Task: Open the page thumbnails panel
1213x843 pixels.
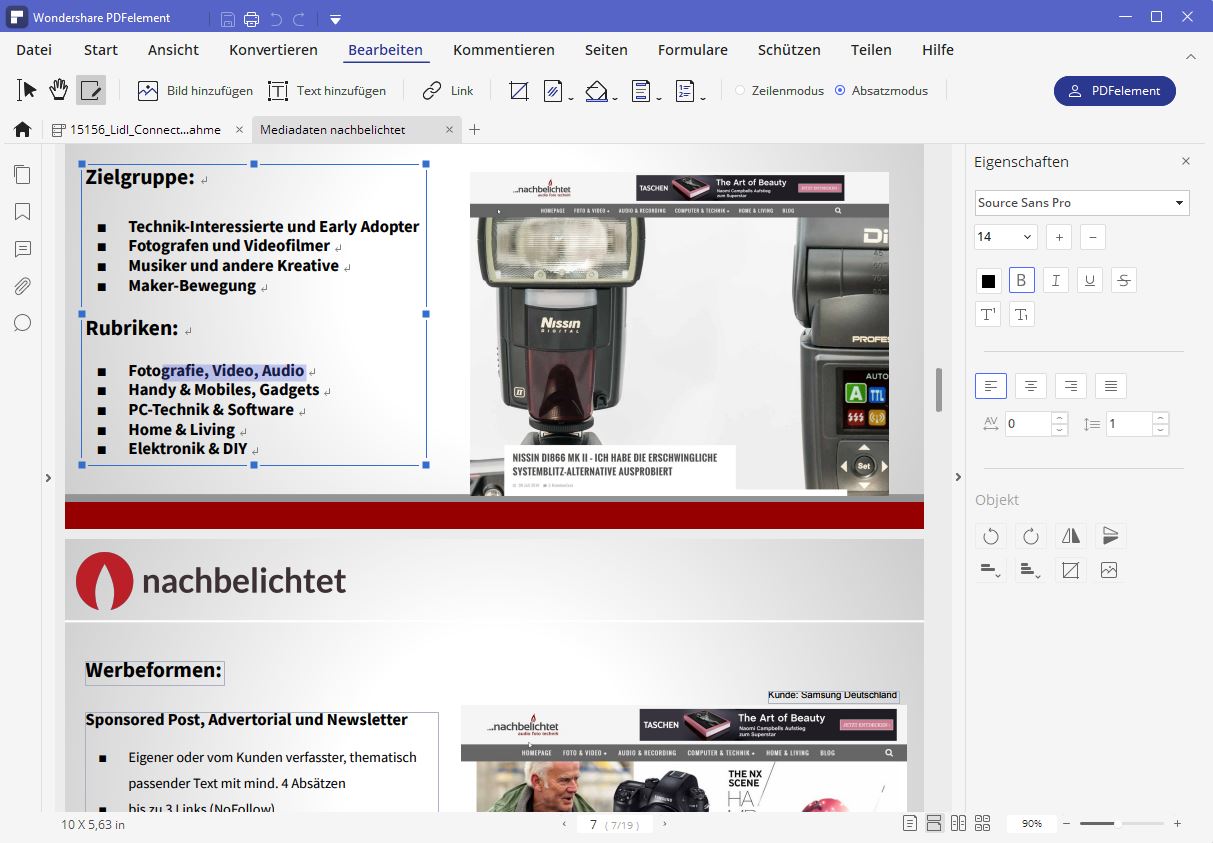Action: click(22, 175)
